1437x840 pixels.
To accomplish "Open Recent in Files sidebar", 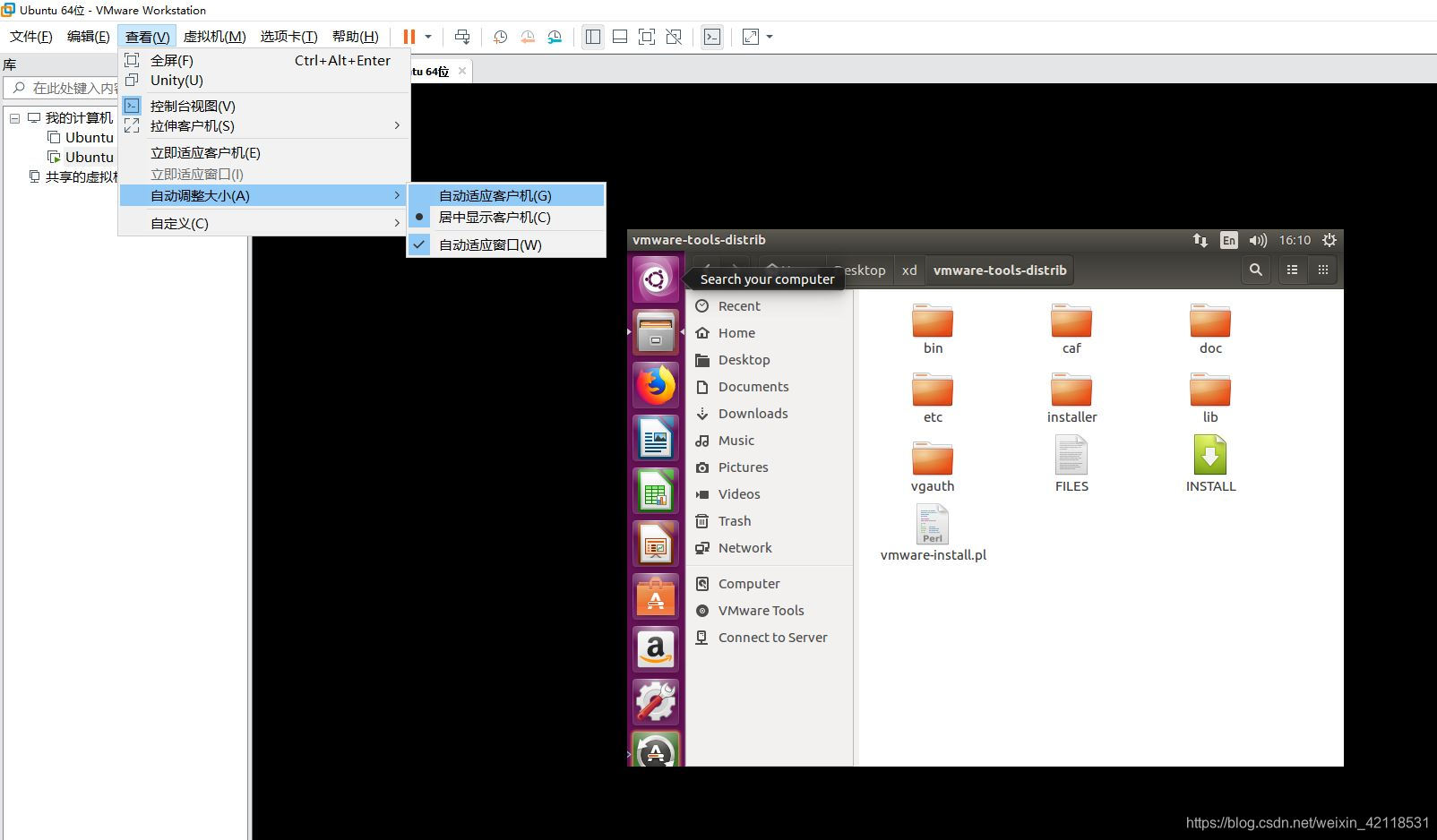I will pos(769,305).
